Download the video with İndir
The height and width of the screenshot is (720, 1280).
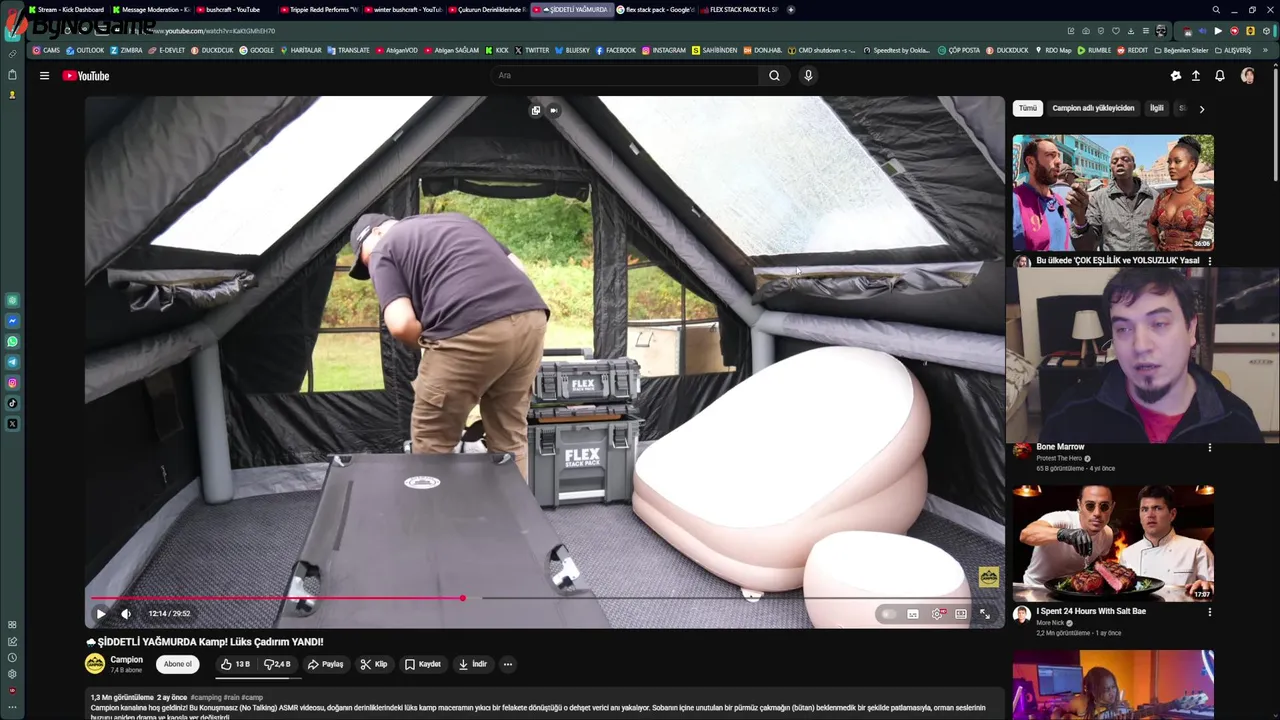pyautogui.click(x=473, y=664)
